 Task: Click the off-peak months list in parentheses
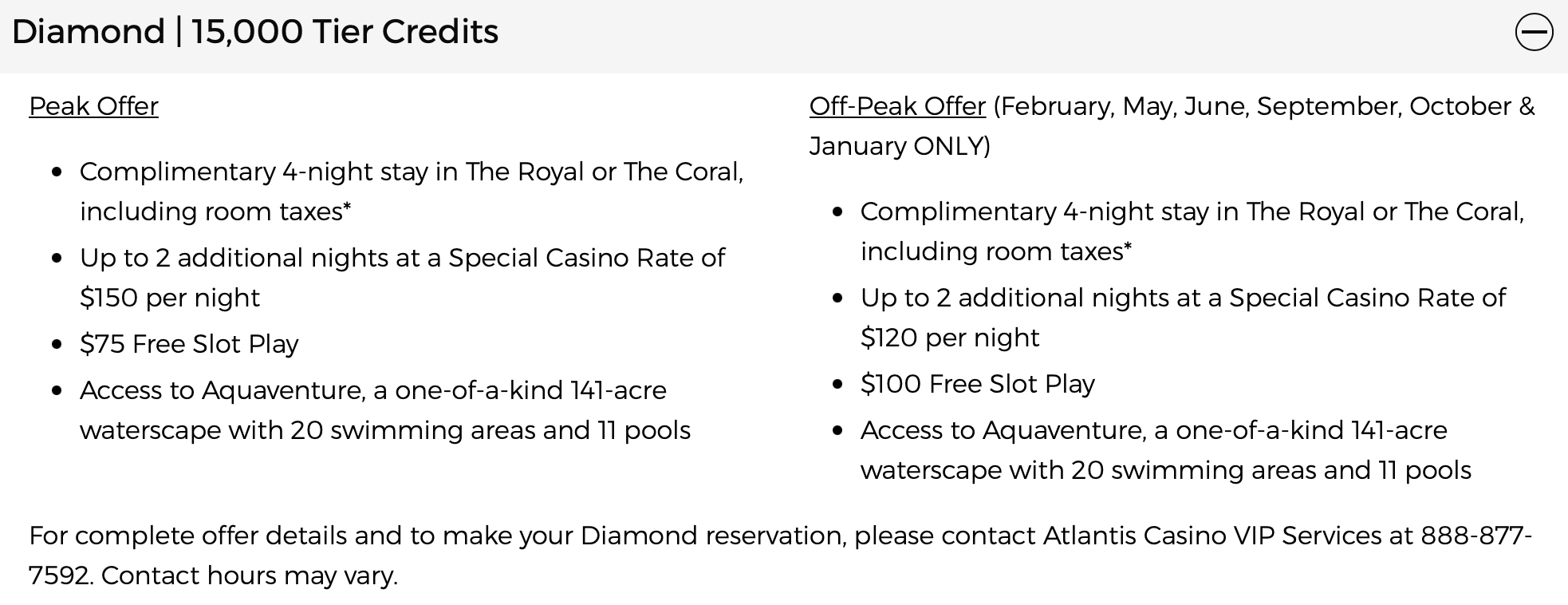[1264, 106]
